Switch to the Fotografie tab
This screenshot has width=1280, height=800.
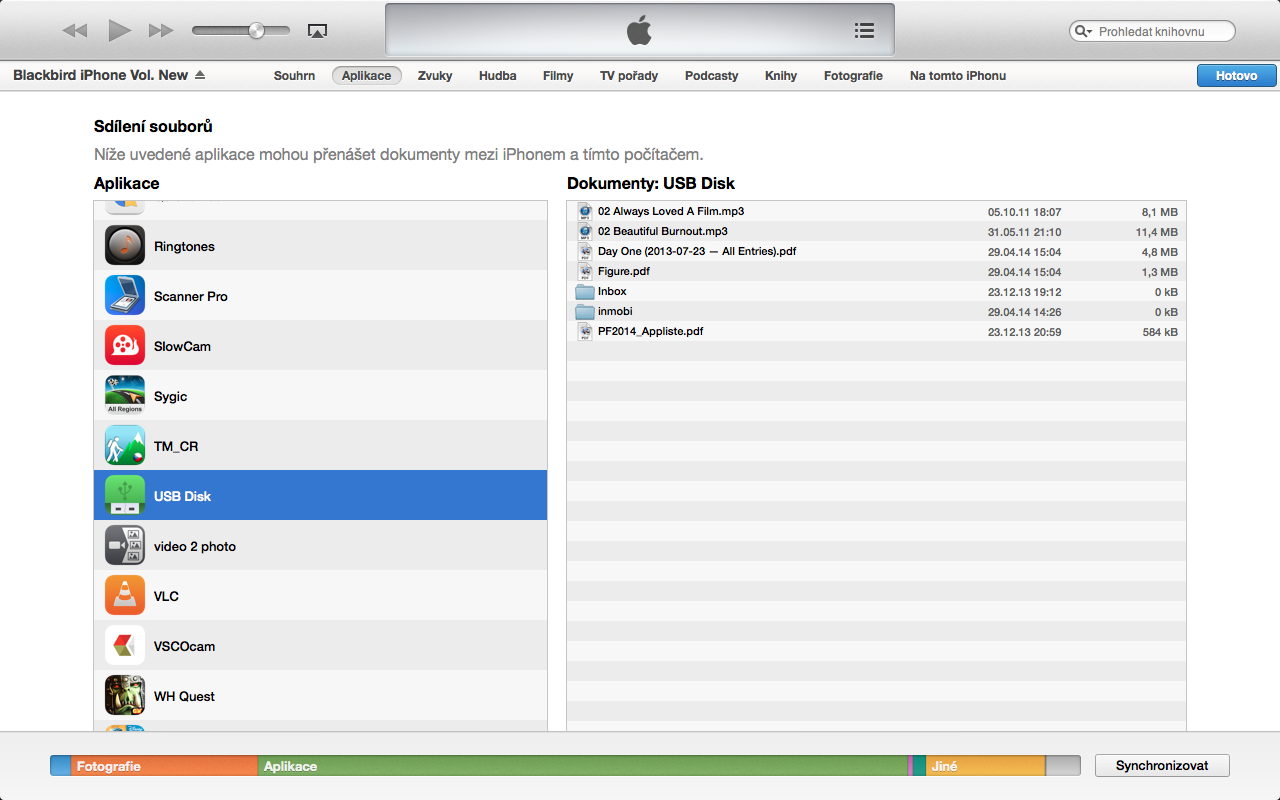pos(853,76)
